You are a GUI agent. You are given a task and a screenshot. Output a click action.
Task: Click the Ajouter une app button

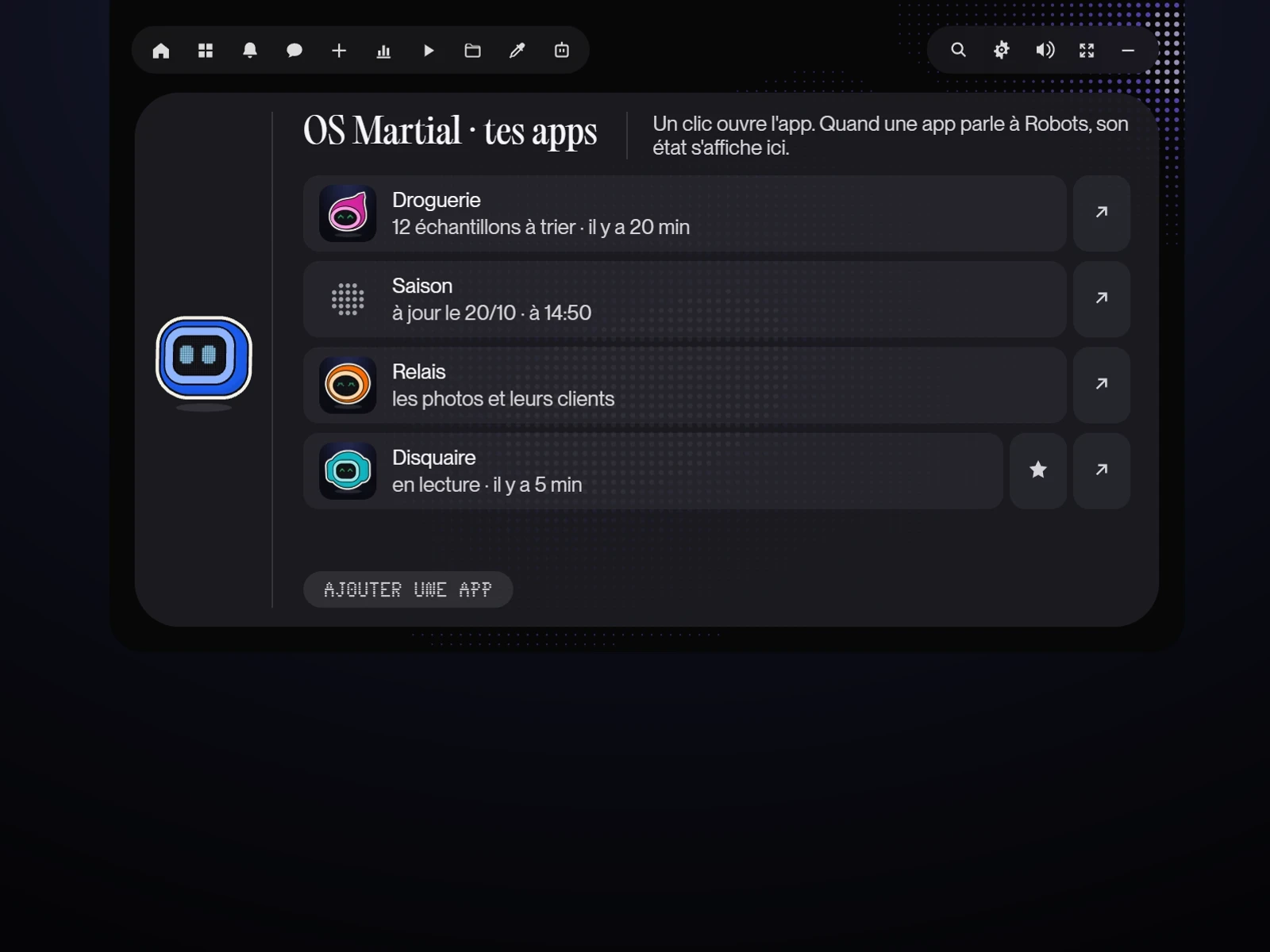tap(408, 589)
